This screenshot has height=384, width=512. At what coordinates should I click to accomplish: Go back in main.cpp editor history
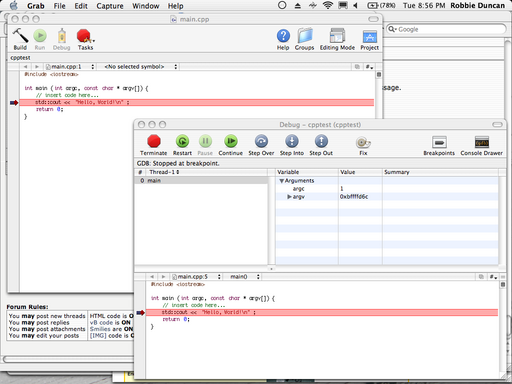25,67
